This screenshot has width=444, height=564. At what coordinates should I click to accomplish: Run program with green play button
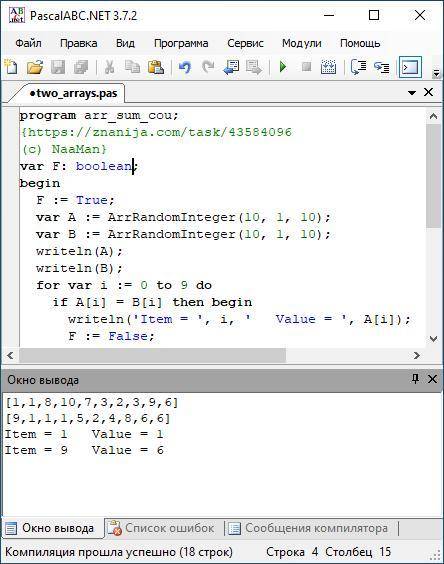[283, 67]
